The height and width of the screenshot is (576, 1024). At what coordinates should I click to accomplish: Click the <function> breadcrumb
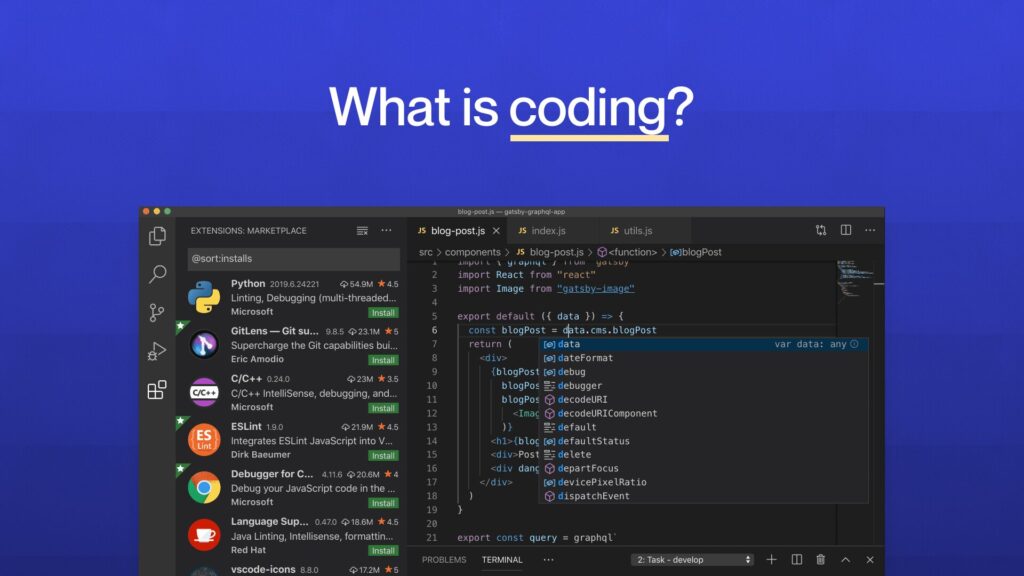[627, 252]
